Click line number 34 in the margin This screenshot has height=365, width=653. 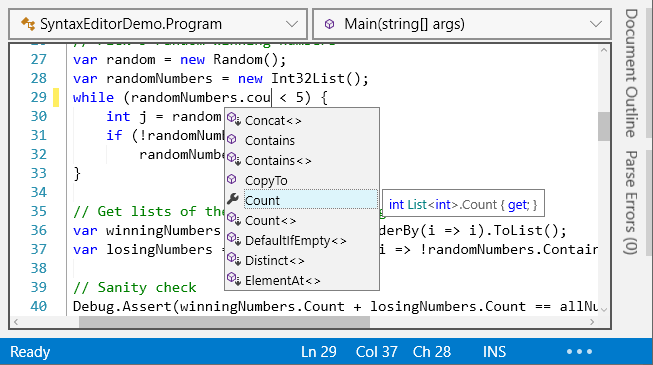pyautogui.click(x=38, y=192)
